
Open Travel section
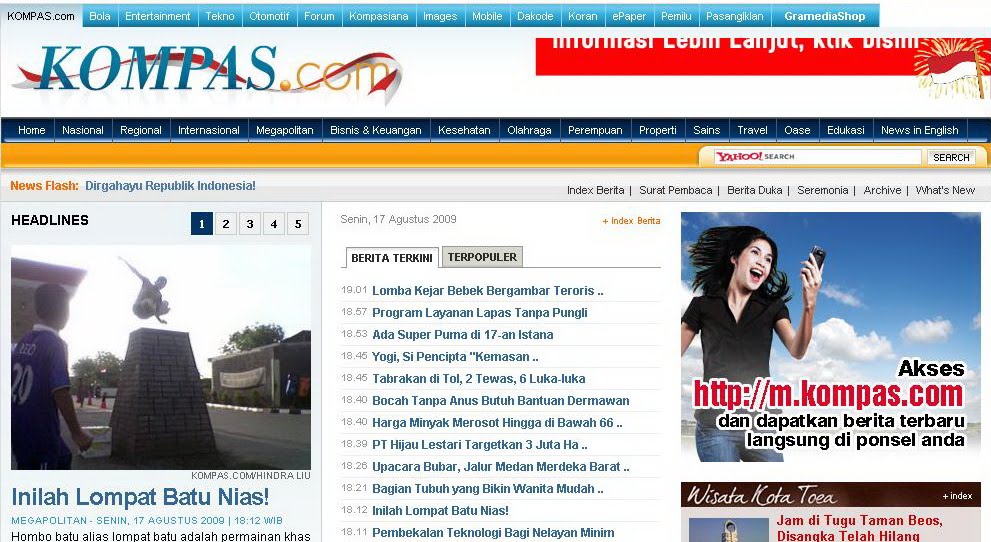coord(752,130)
